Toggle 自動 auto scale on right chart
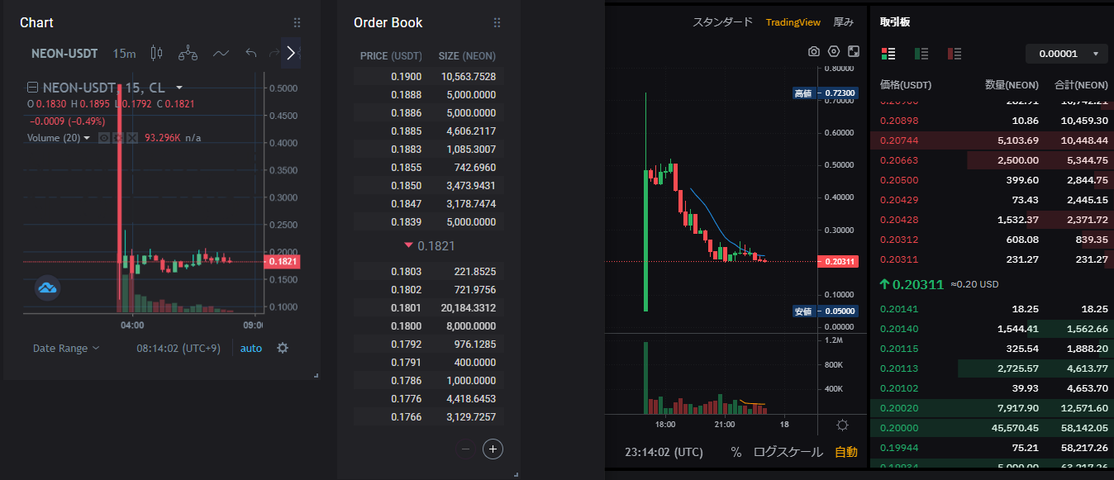Image resolution: width=1114 pixels, height=480 pixels. coord(845,452)
